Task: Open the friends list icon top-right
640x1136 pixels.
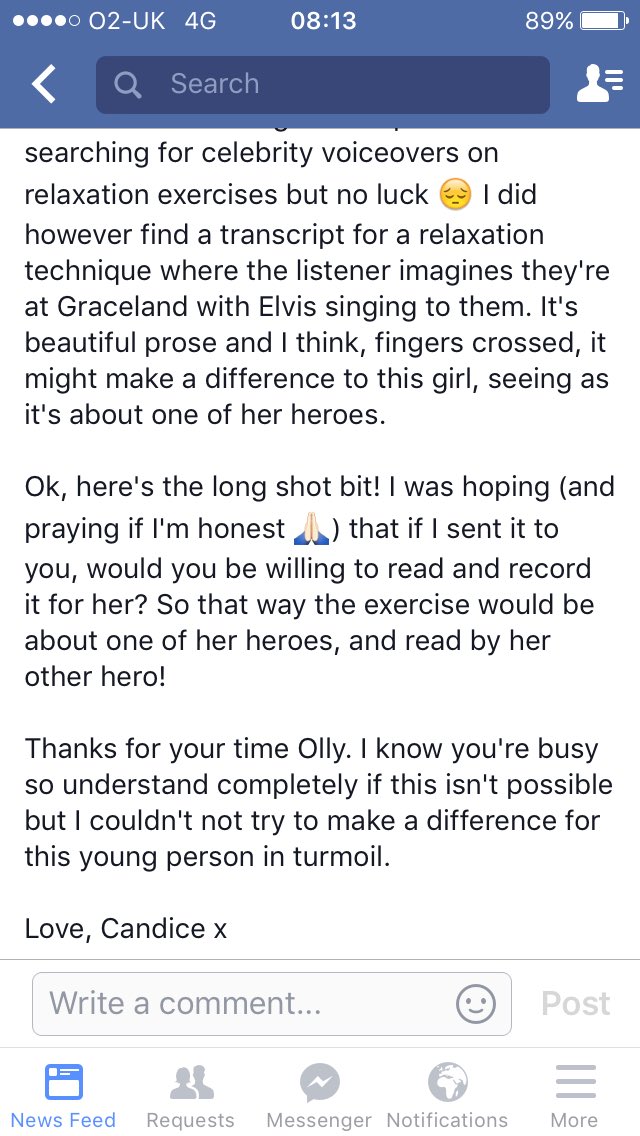Action: point(599,83)
